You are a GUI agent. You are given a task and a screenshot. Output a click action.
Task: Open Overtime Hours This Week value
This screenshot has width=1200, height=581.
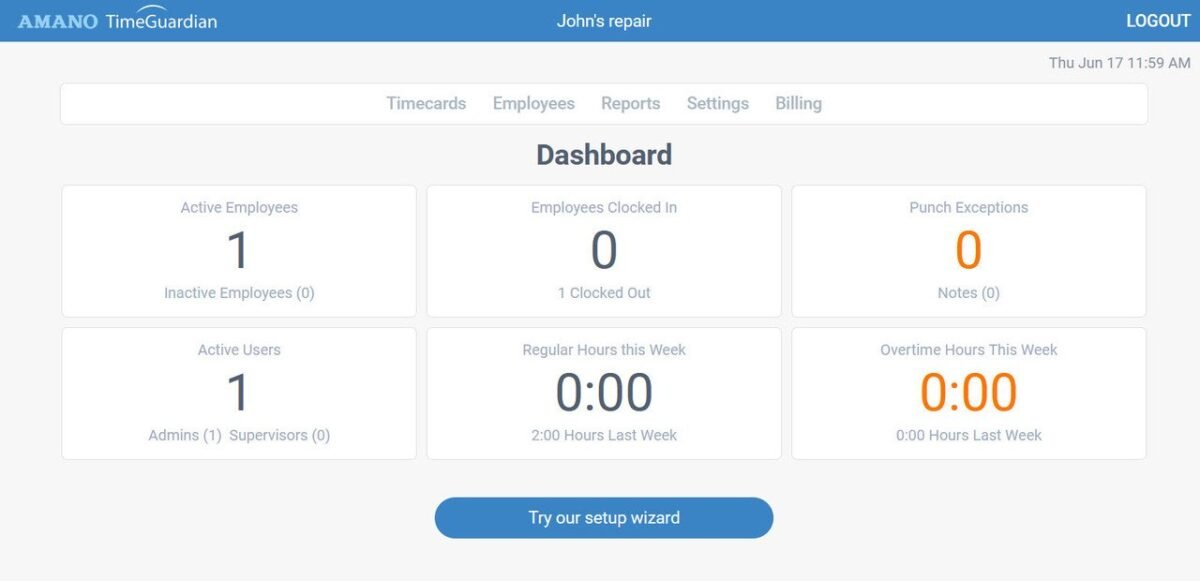point(968,392)
